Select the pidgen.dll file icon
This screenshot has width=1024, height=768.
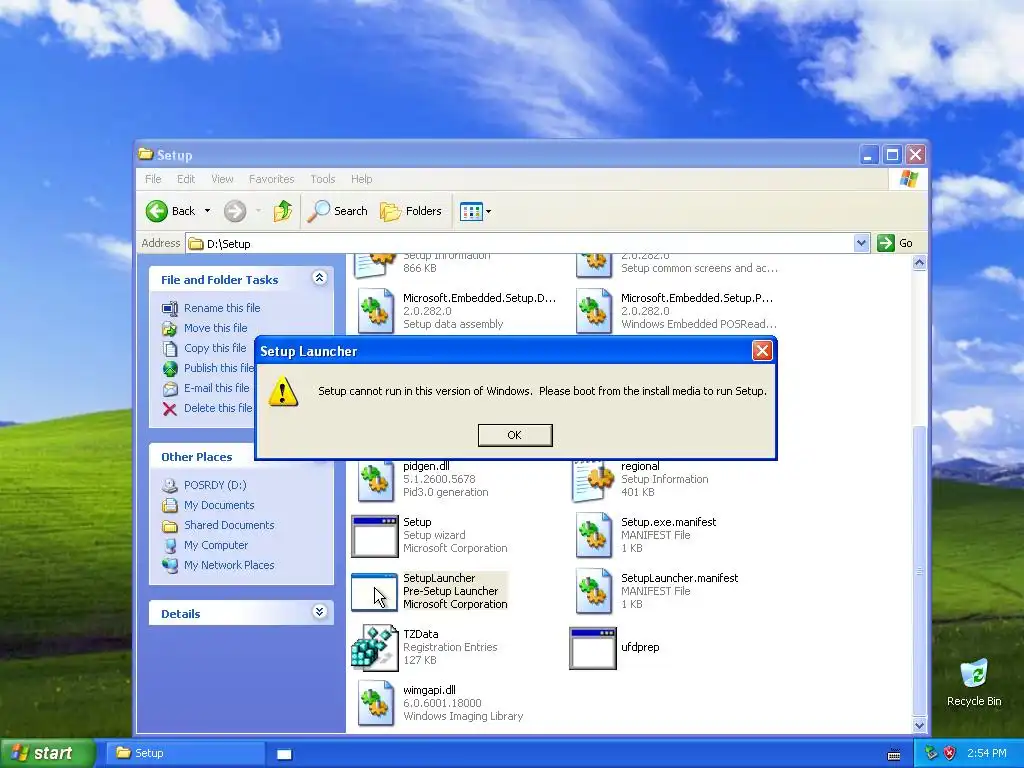click(376, 481)
